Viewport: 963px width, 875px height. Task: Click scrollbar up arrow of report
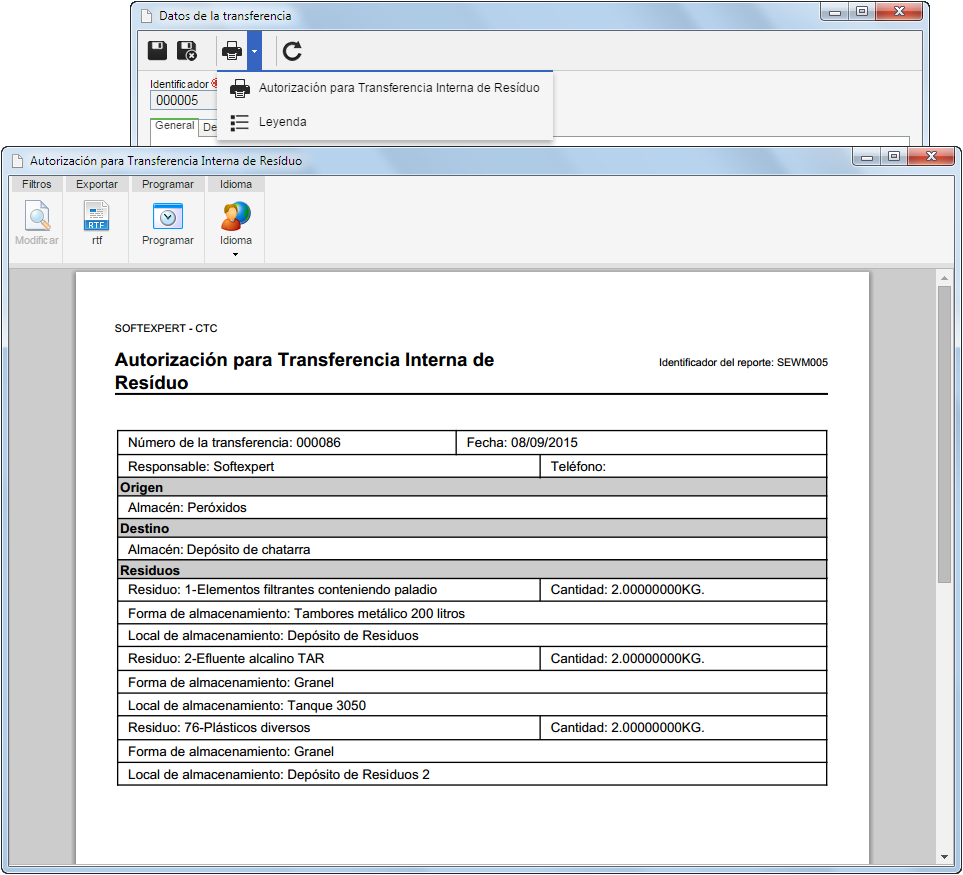(x=944, y=278)
